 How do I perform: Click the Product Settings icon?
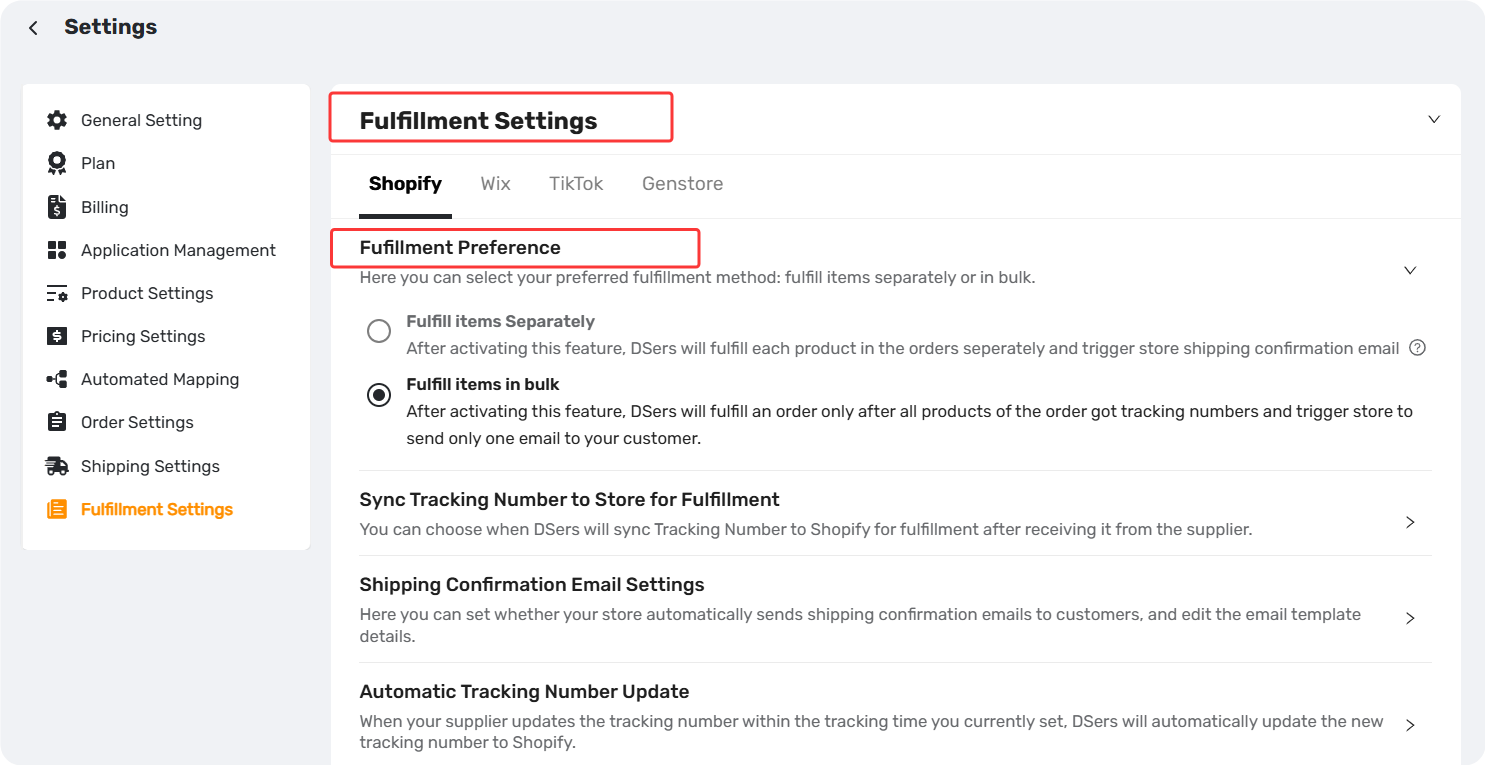point(57,293)
